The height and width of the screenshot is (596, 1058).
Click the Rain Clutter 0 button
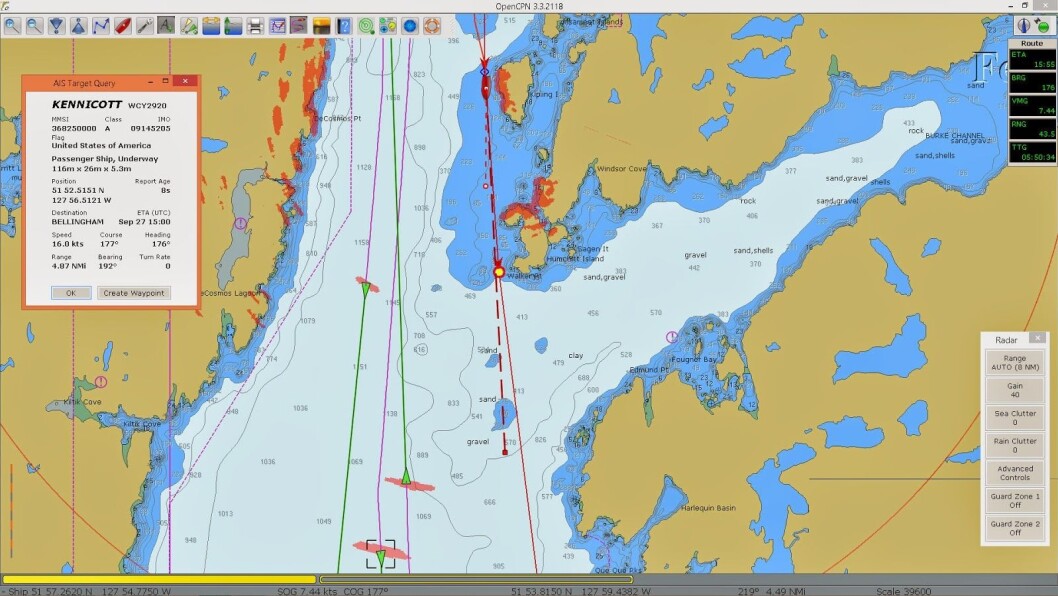point(1015,445)
